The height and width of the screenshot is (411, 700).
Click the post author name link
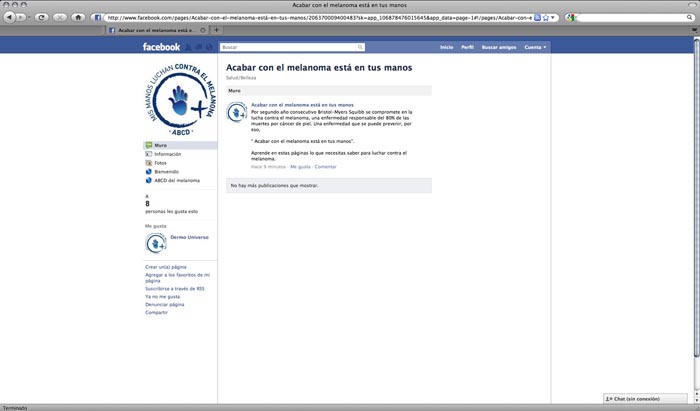click(302, 105)
